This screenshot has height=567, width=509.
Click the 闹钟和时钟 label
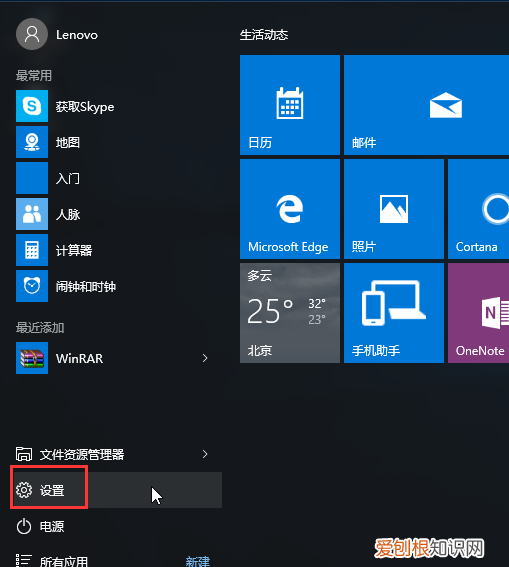point(86,286)
